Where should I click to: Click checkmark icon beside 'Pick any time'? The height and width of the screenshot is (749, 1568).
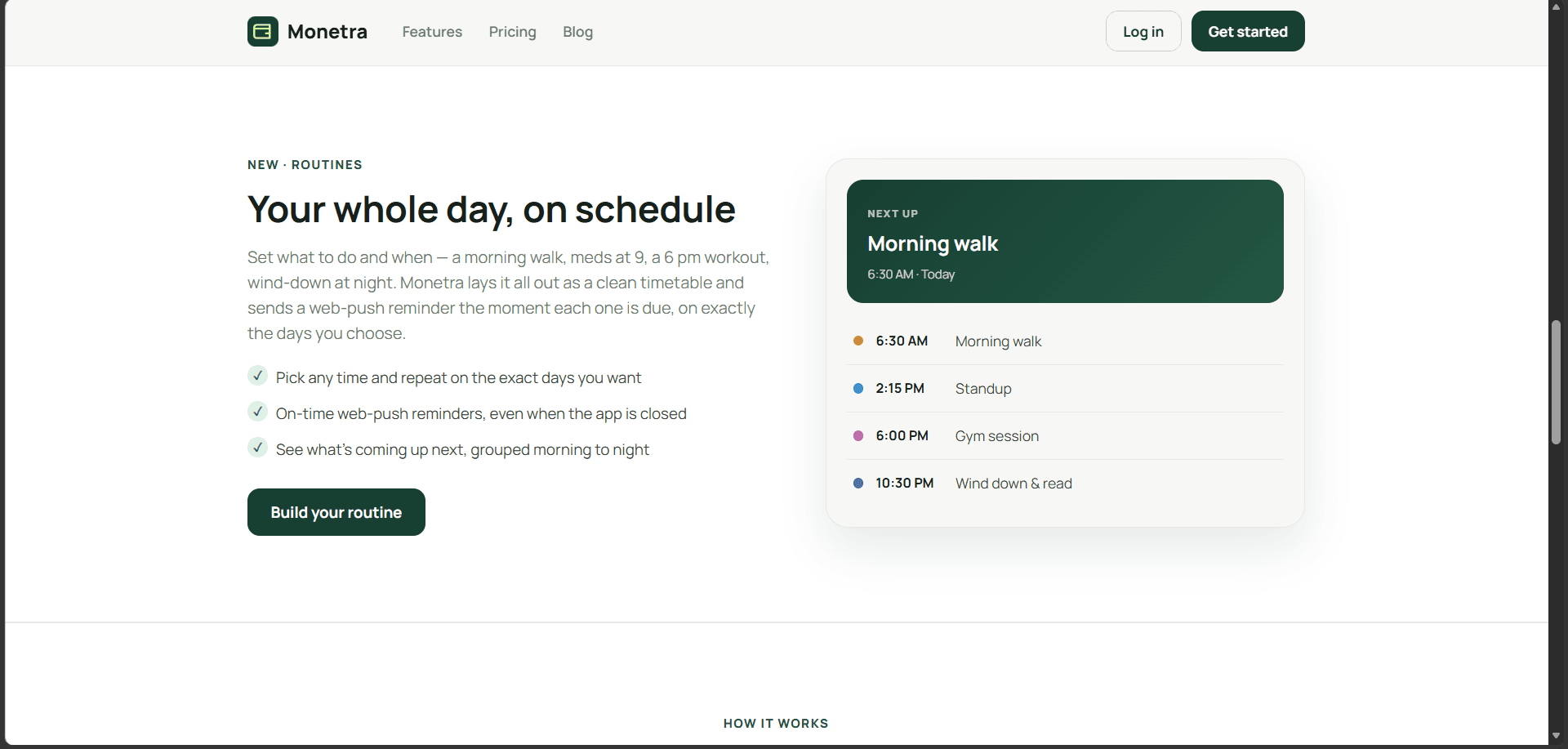pos(257,376)
